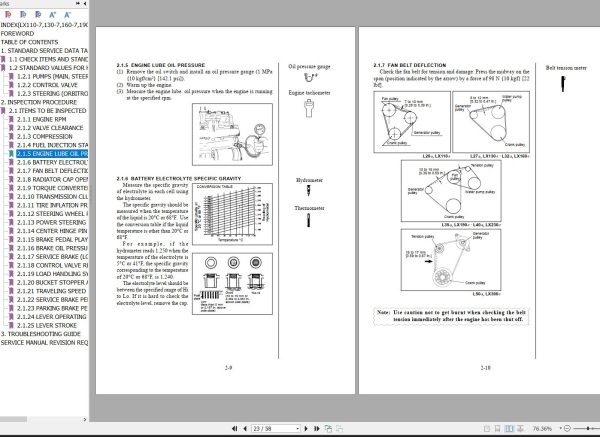Screen dimensions: 600x437
Task: Click the zoom out minus button
Action: (x=567, y=429)
